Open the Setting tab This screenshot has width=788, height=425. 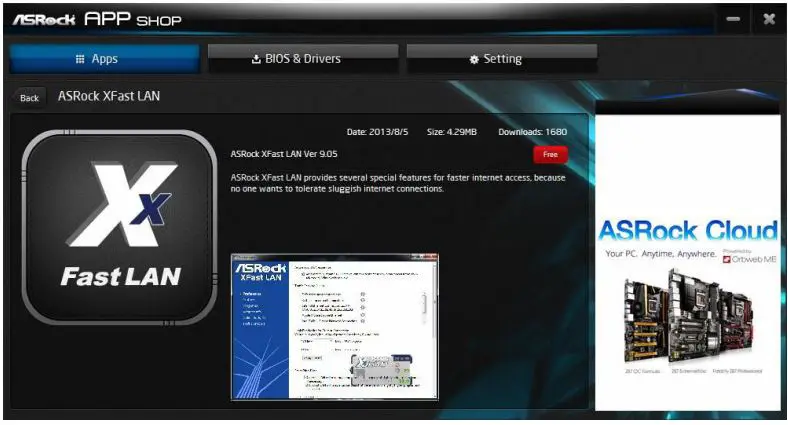point(502,59)
